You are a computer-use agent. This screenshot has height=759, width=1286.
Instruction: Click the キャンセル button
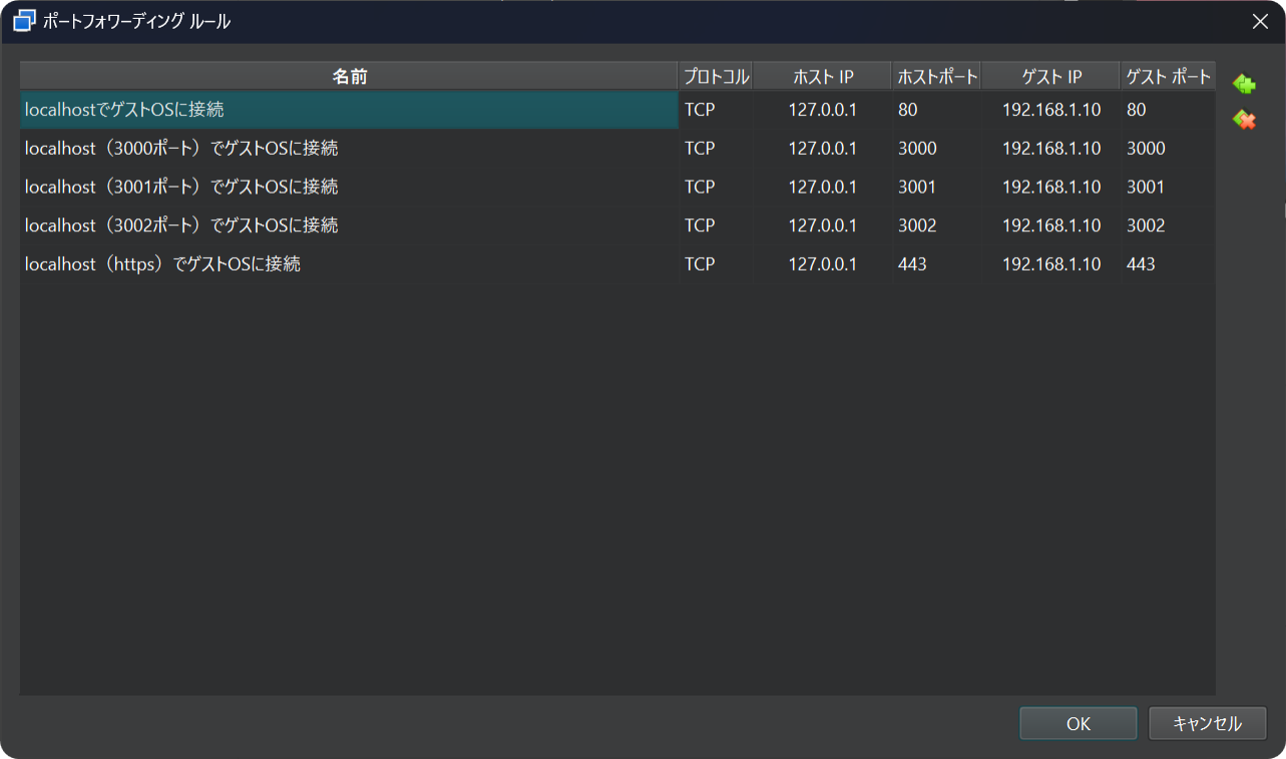point(1207,723)
